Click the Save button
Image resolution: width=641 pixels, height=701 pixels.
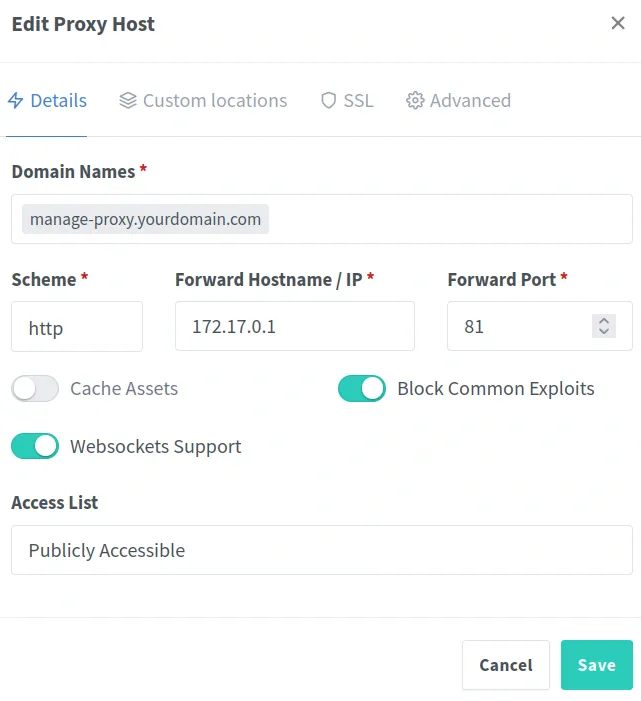coord(597,665)
